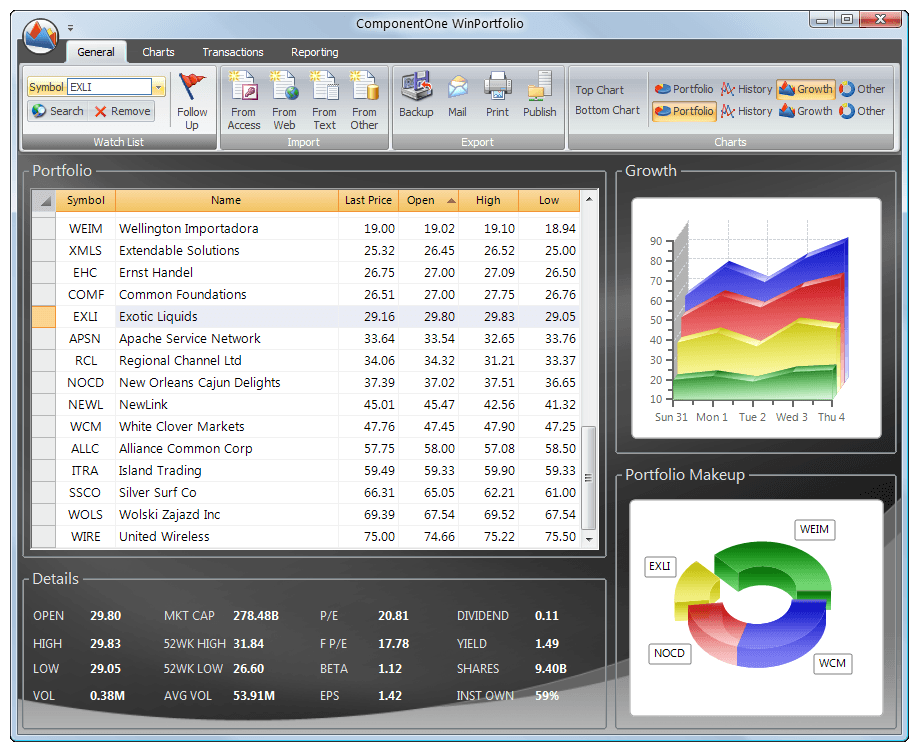Import From Access
Image resolution: width=919 pixels, height=752 pixels.
pyautogui.click(x=244, y=101)
